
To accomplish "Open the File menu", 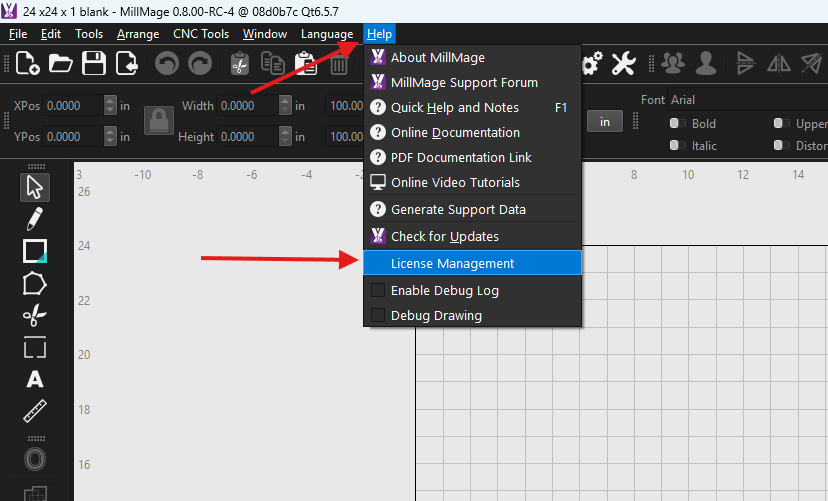I will tap(18, 34).
